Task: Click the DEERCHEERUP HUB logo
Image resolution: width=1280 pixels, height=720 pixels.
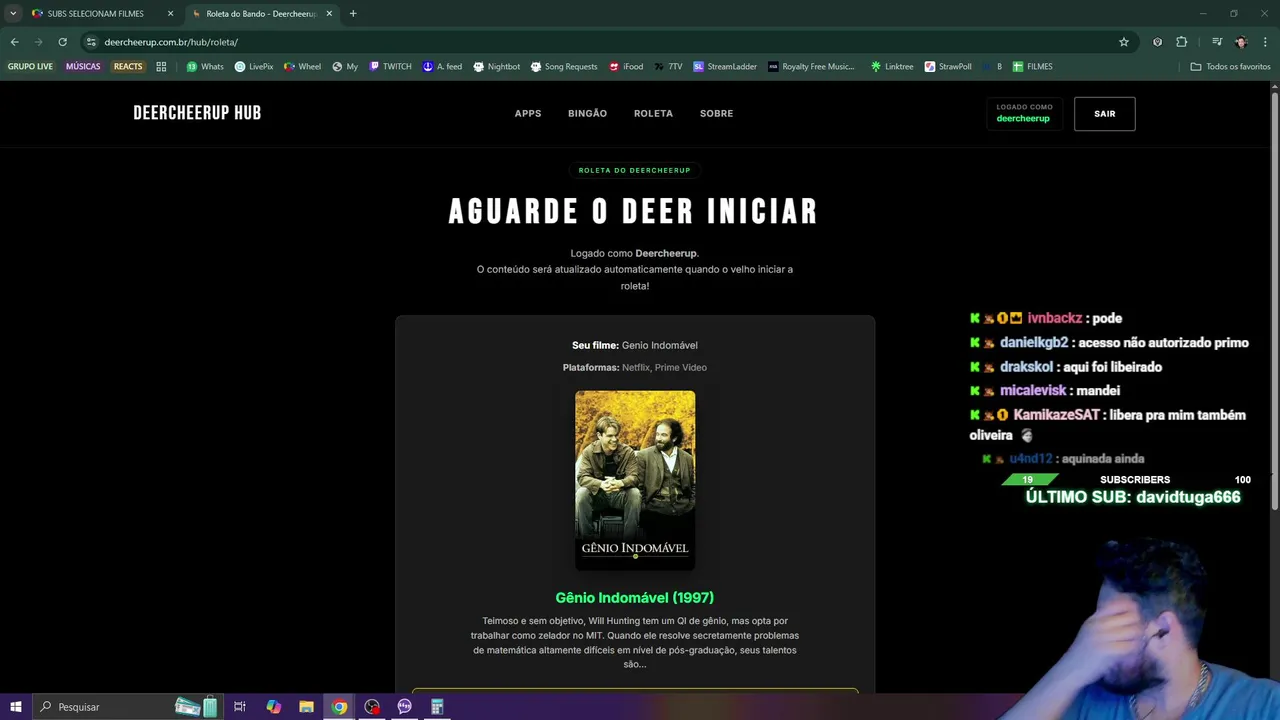Action: point(197,113)
